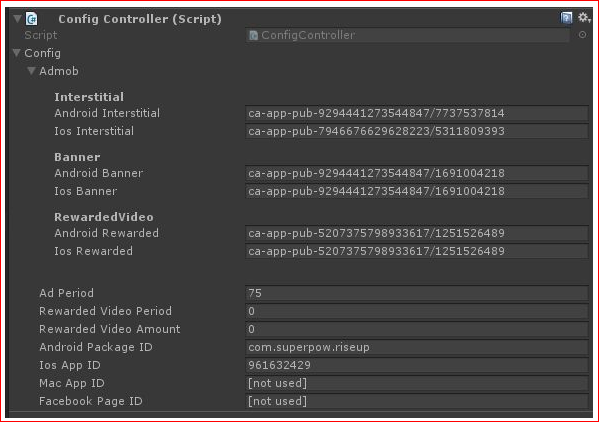Collapse the Config Controller component foldout

pos(17,18)
